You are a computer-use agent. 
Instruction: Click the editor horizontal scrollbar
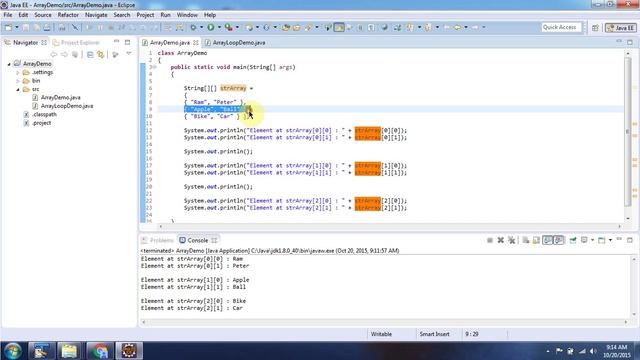[x=389, y=226]
